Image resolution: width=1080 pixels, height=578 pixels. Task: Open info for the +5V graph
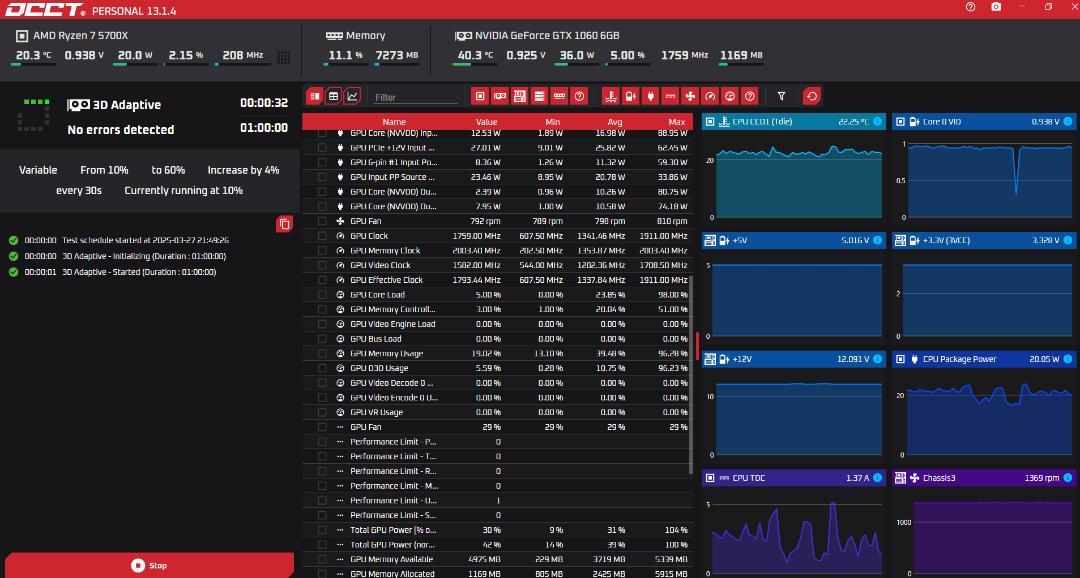(x=877, y=240)
